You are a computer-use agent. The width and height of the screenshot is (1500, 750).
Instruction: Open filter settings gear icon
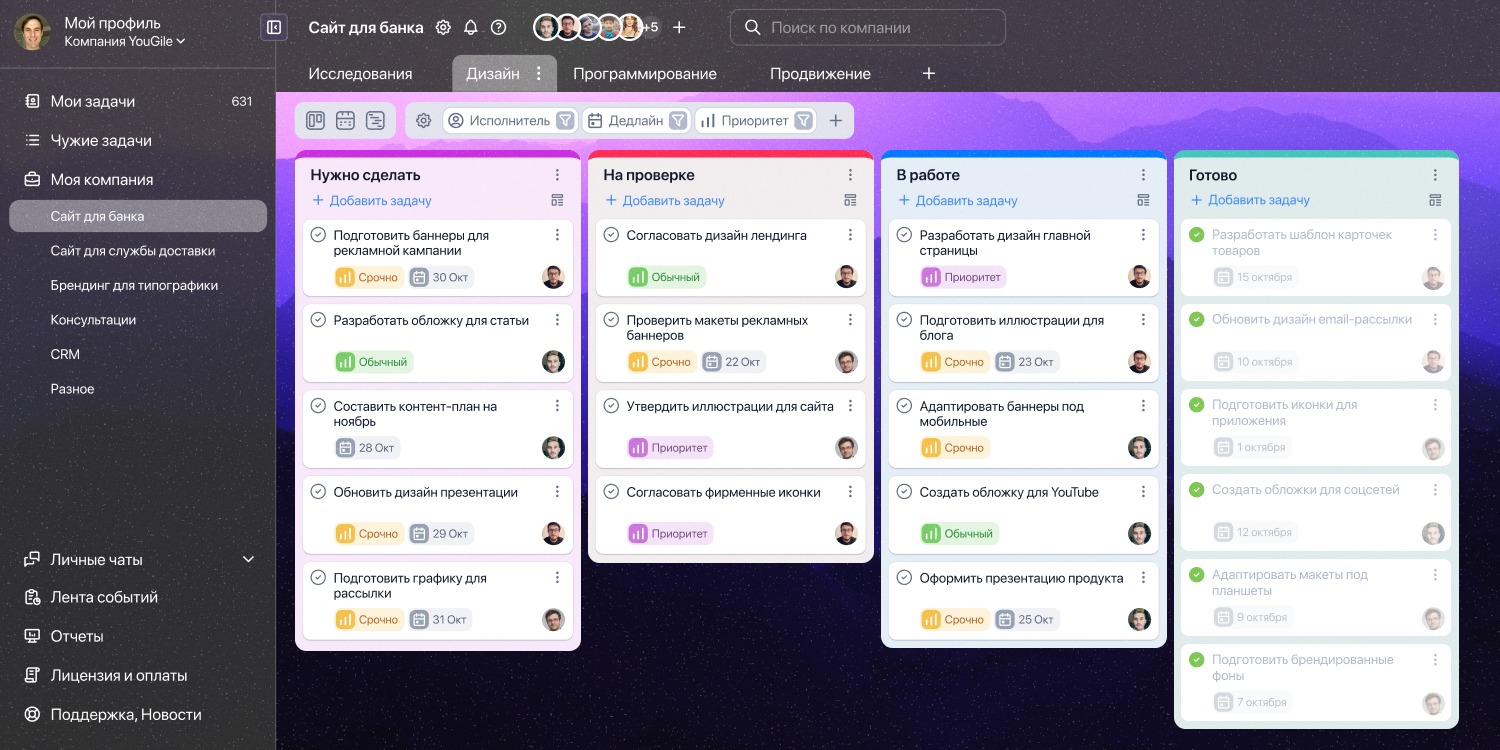click(423, 121)
